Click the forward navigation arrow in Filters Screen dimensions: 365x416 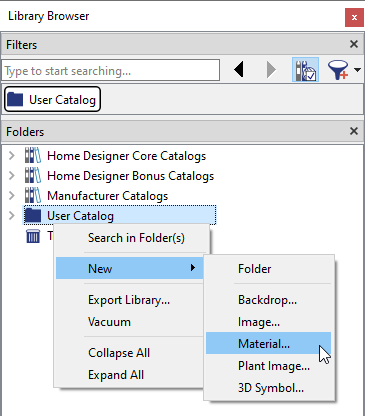pyautogui.click(x=272, y=70)
